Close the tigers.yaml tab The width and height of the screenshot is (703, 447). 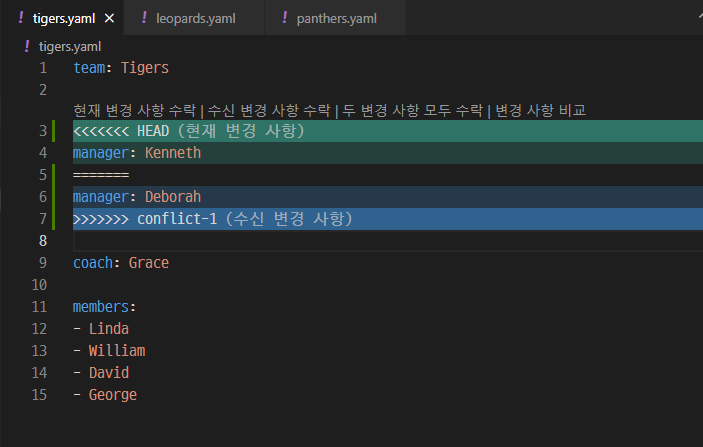[109, 18]
